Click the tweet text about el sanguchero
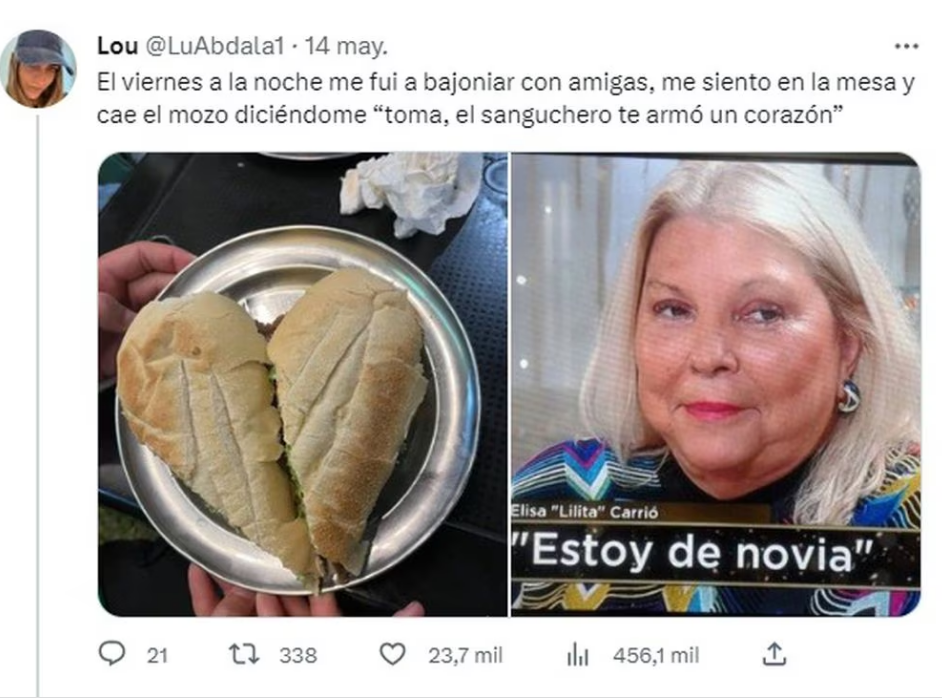 click(x=506, y=99)
